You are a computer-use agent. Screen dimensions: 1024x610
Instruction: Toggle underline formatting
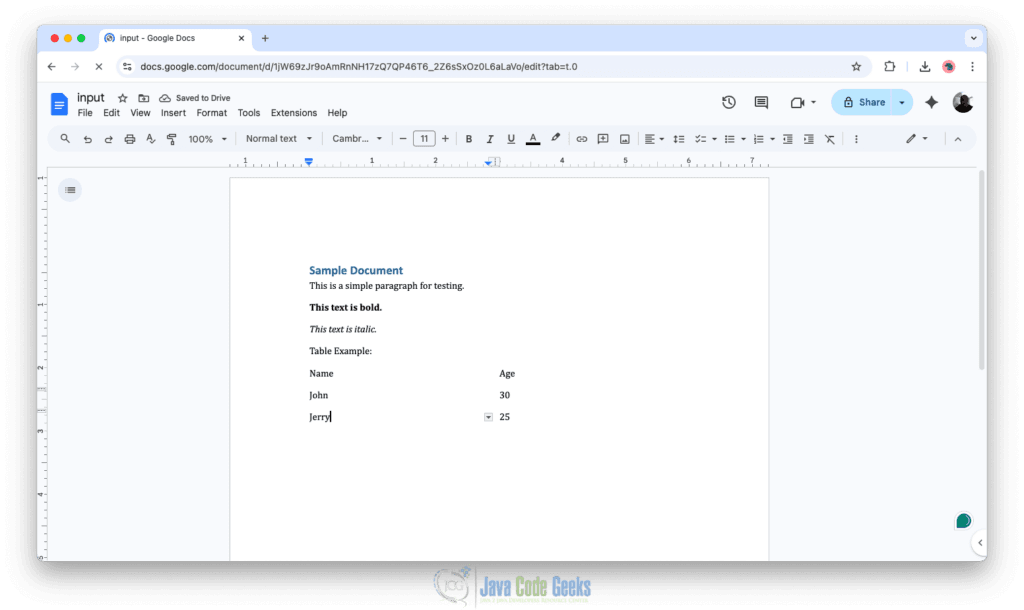coord(511,139)
